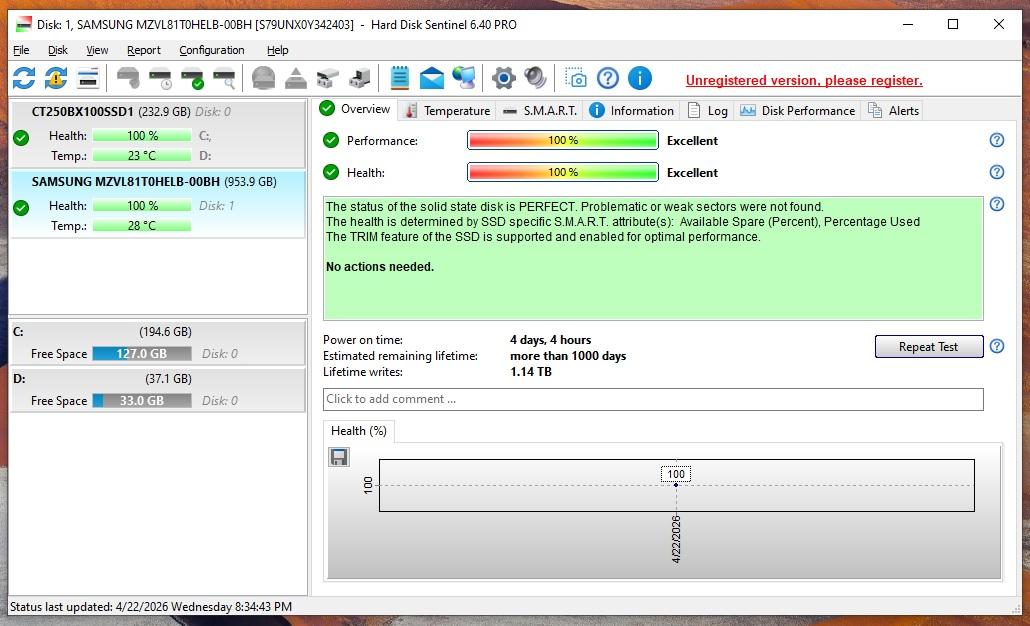Screen dimensions: 1030x626
Task: Click the blue info About toolbar icon
Action: (640, 78)
